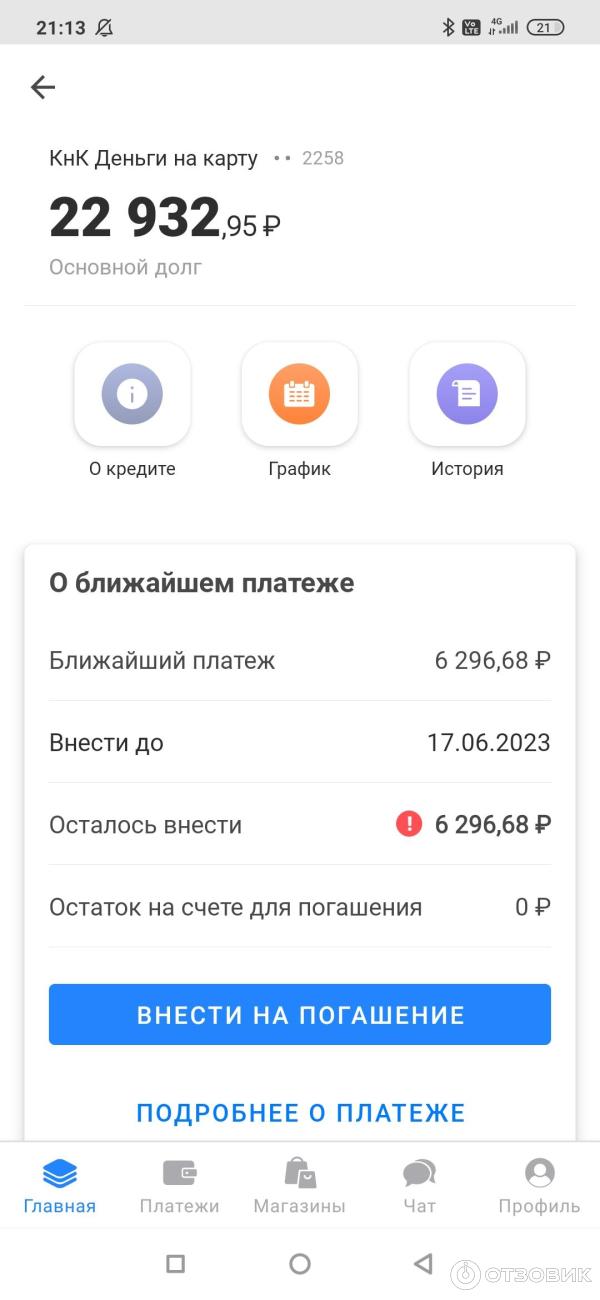Open the 'График' calendar icon
Viewport: 600px width, 1300px height.
point(299,394)
